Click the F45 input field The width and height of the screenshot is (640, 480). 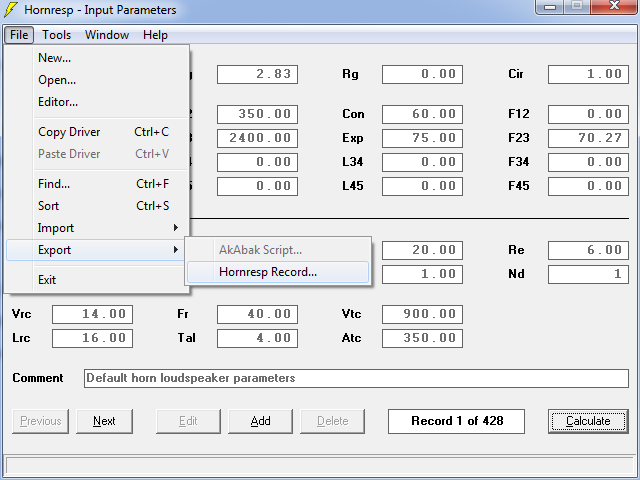tap(588, 186)
